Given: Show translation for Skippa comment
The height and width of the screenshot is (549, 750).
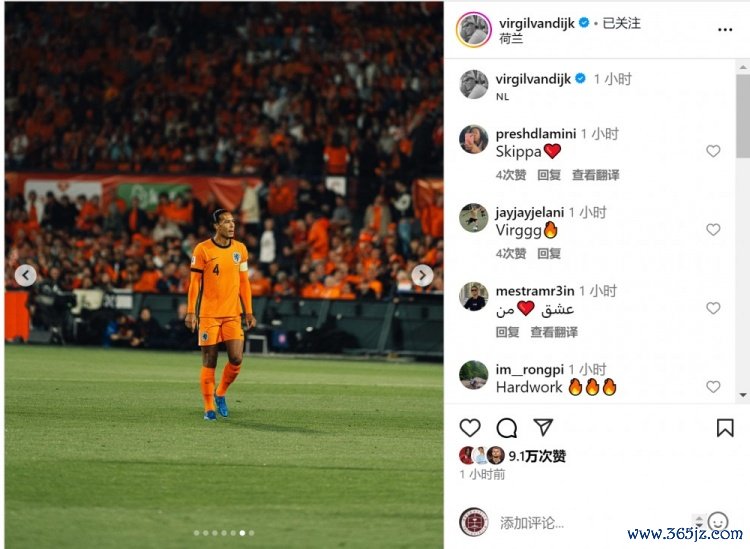Looking at the screenshot, I should (596, 175).
